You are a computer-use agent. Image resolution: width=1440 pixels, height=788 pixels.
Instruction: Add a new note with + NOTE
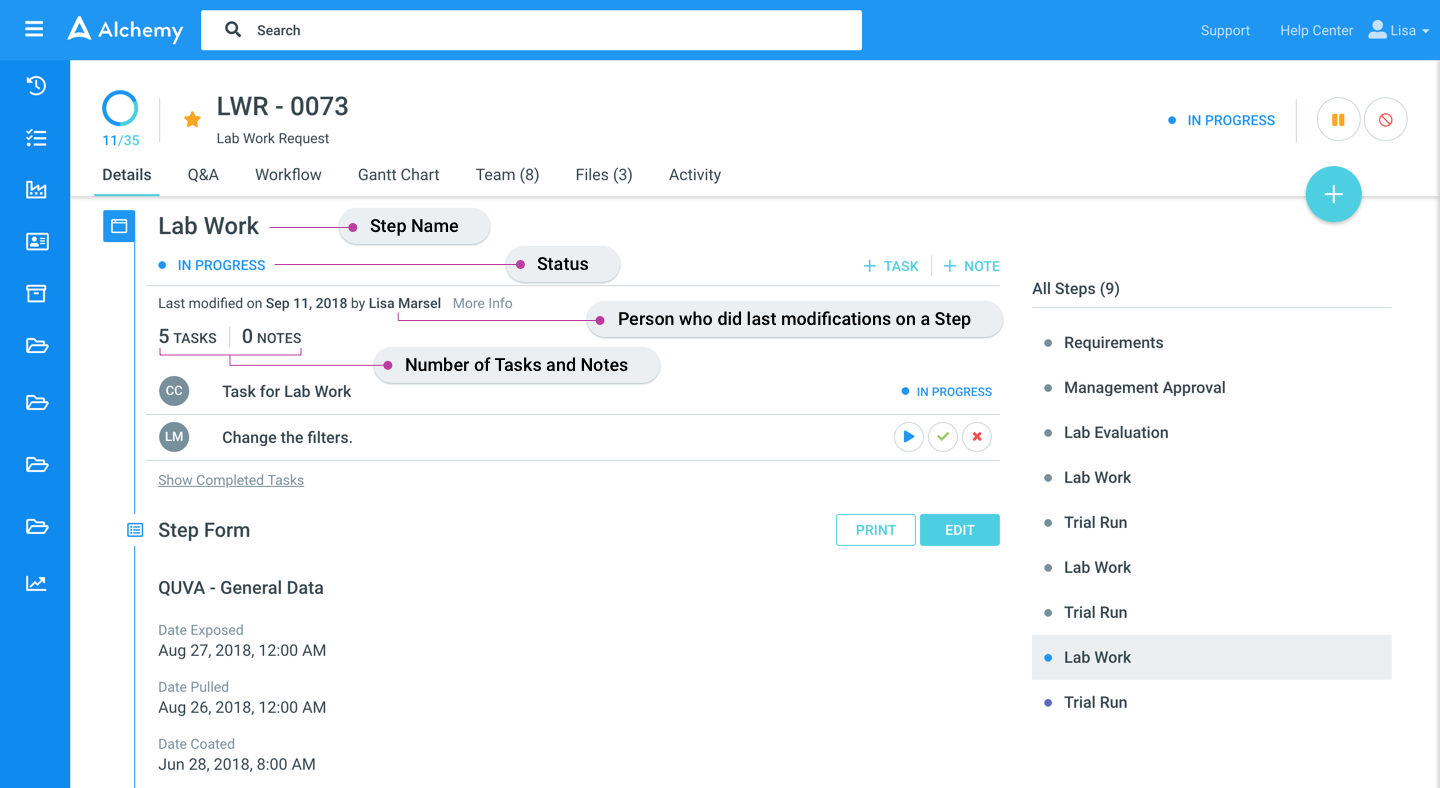tap(972, 266)
